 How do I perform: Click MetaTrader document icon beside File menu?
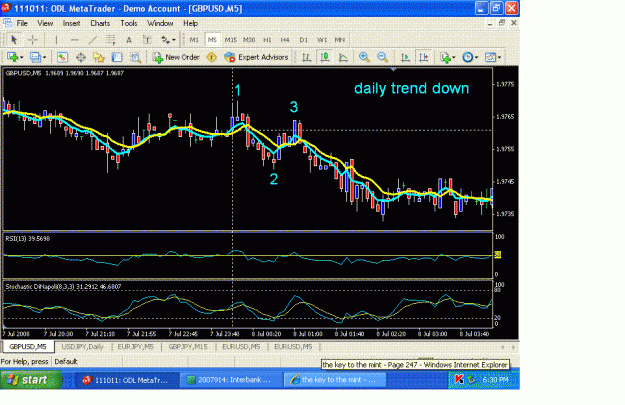click(8, 23)
